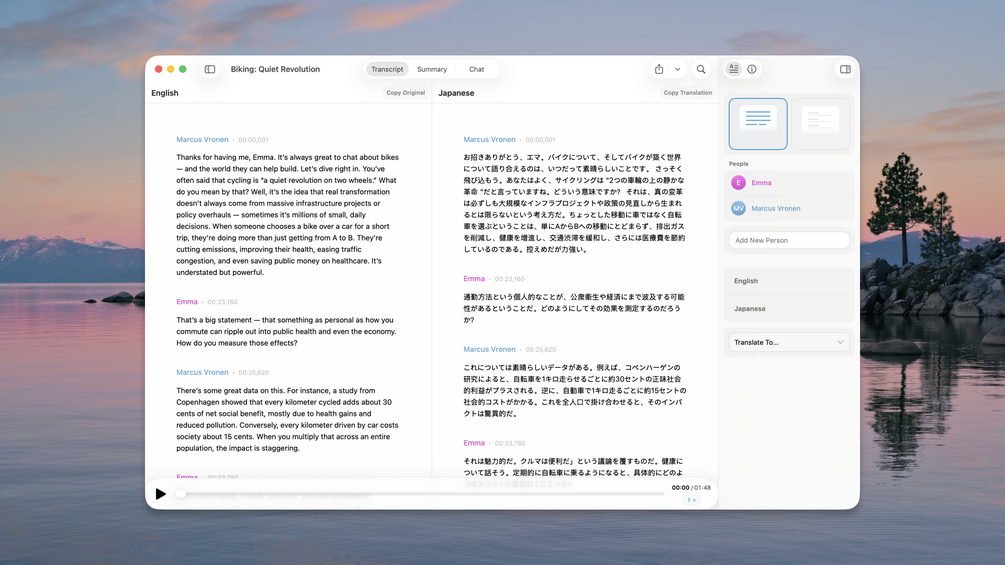Click the Add New Person field
Viewport: 1005px width, 565px height.
tap(789, 240)
